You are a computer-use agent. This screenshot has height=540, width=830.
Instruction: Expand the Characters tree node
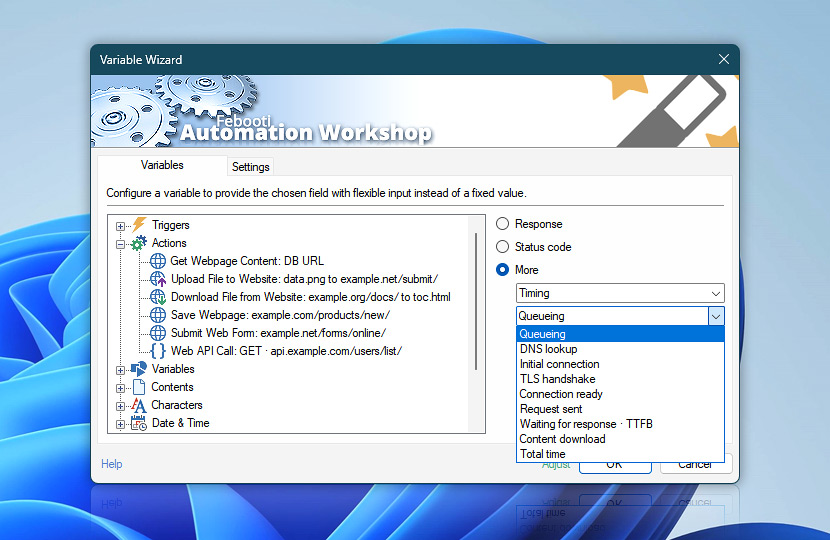120,406
